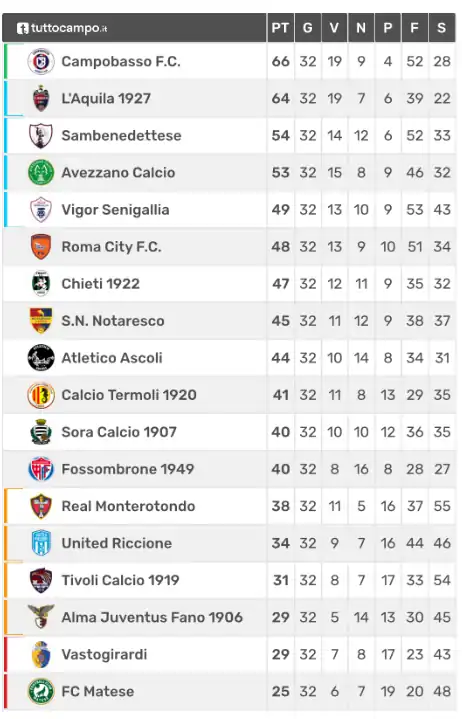This screenshot has width=462, height=719.
Task: Open Fossombrone 1949 team link
Action: (128, 469)
